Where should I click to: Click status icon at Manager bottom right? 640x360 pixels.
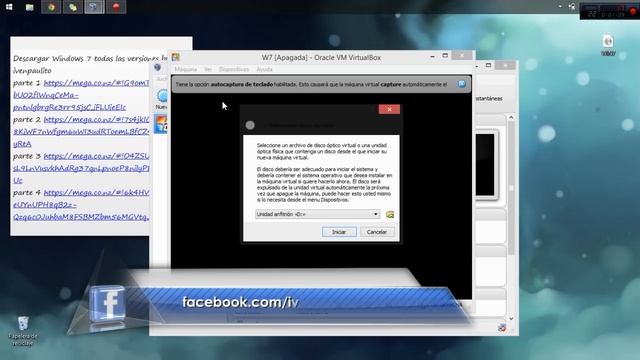click(x=502, y=327)
